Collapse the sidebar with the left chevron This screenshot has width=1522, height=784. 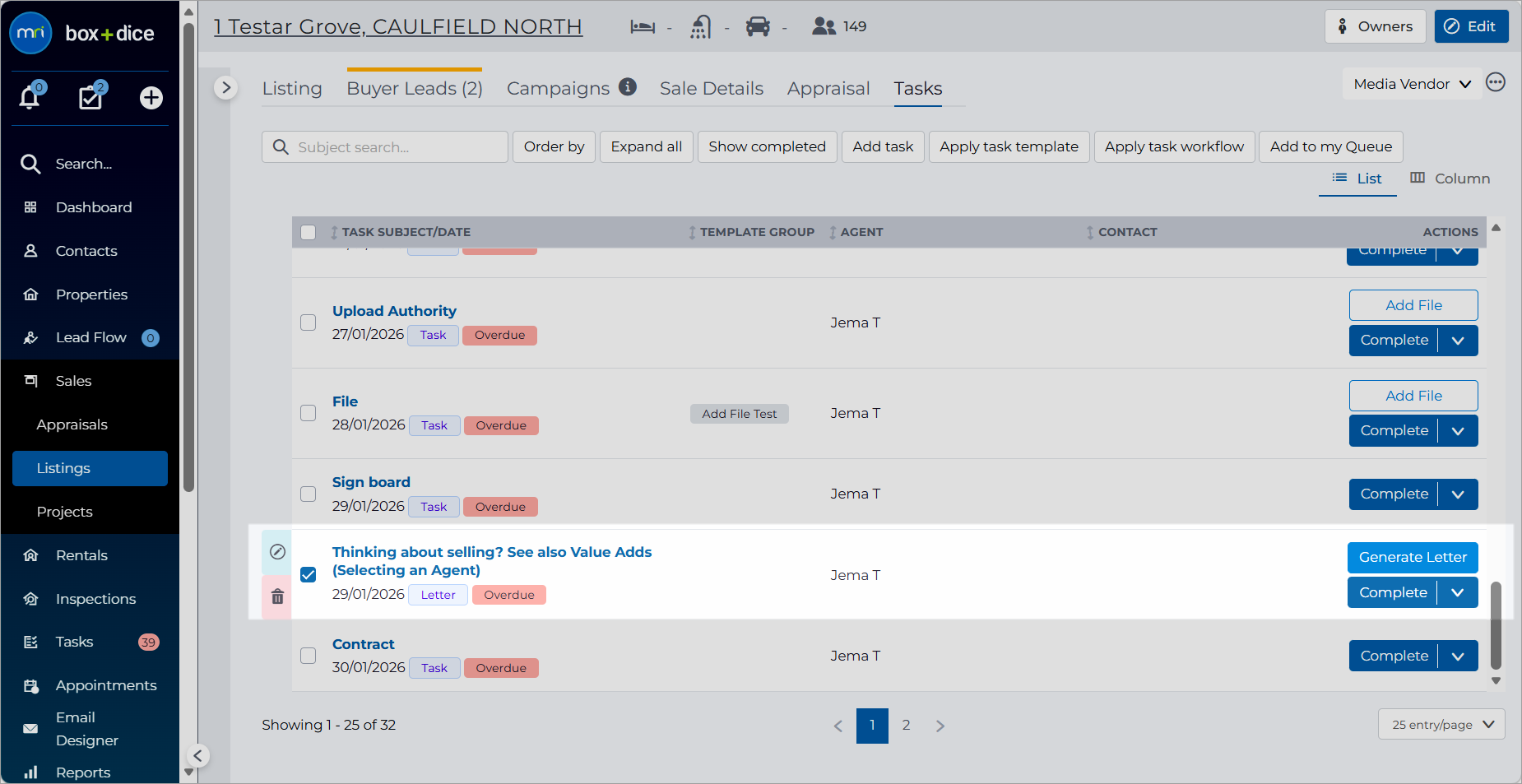197,756
